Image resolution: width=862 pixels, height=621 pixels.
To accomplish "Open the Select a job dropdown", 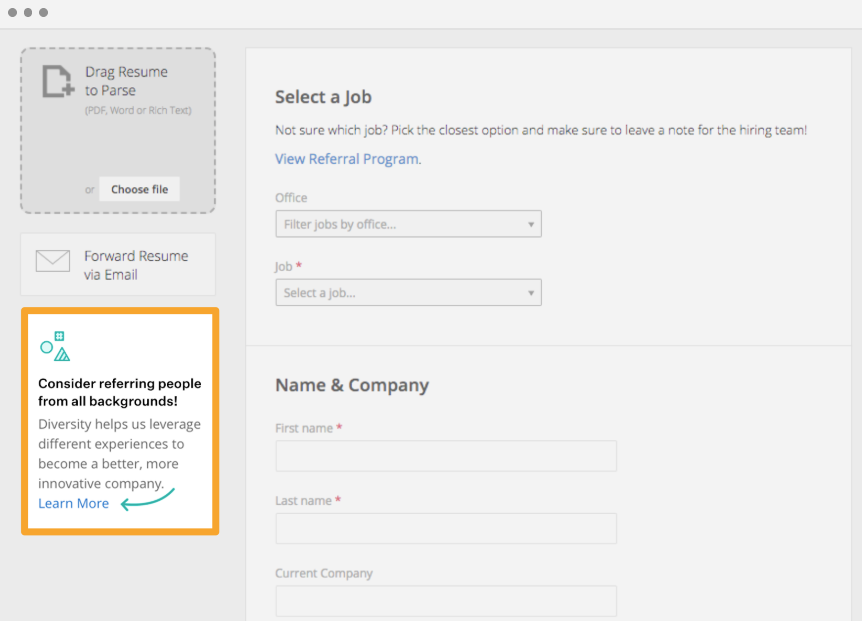I will 408,293.
